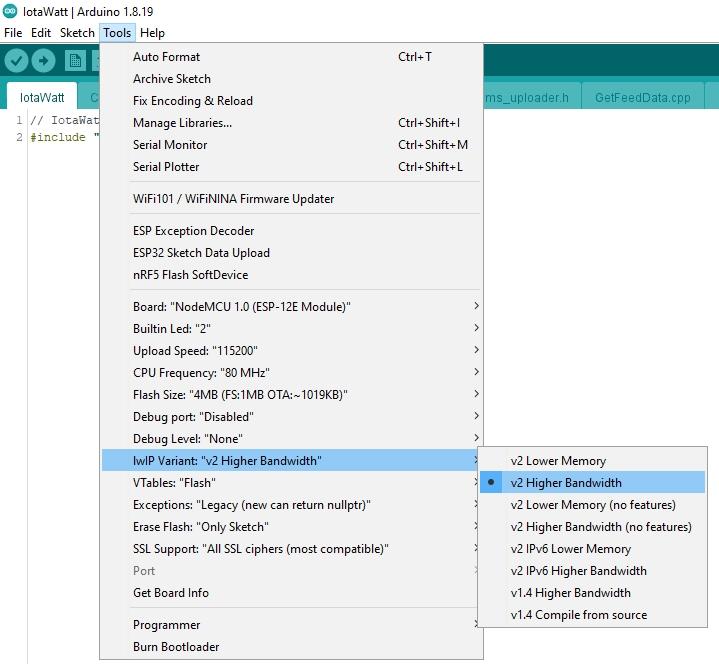
Task: Expand the SSL Support submenu
Action: click(x=292, y=549)
